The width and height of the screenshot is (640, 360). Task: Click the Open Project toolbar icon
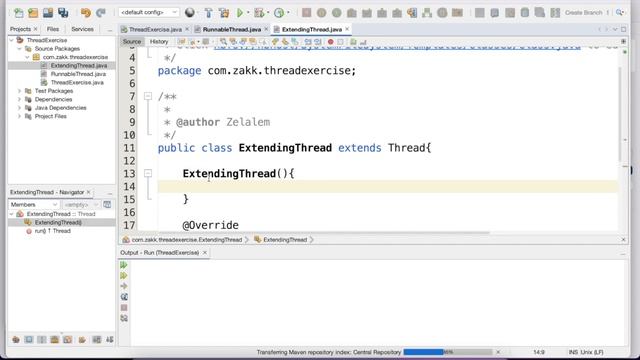point(48,13)
